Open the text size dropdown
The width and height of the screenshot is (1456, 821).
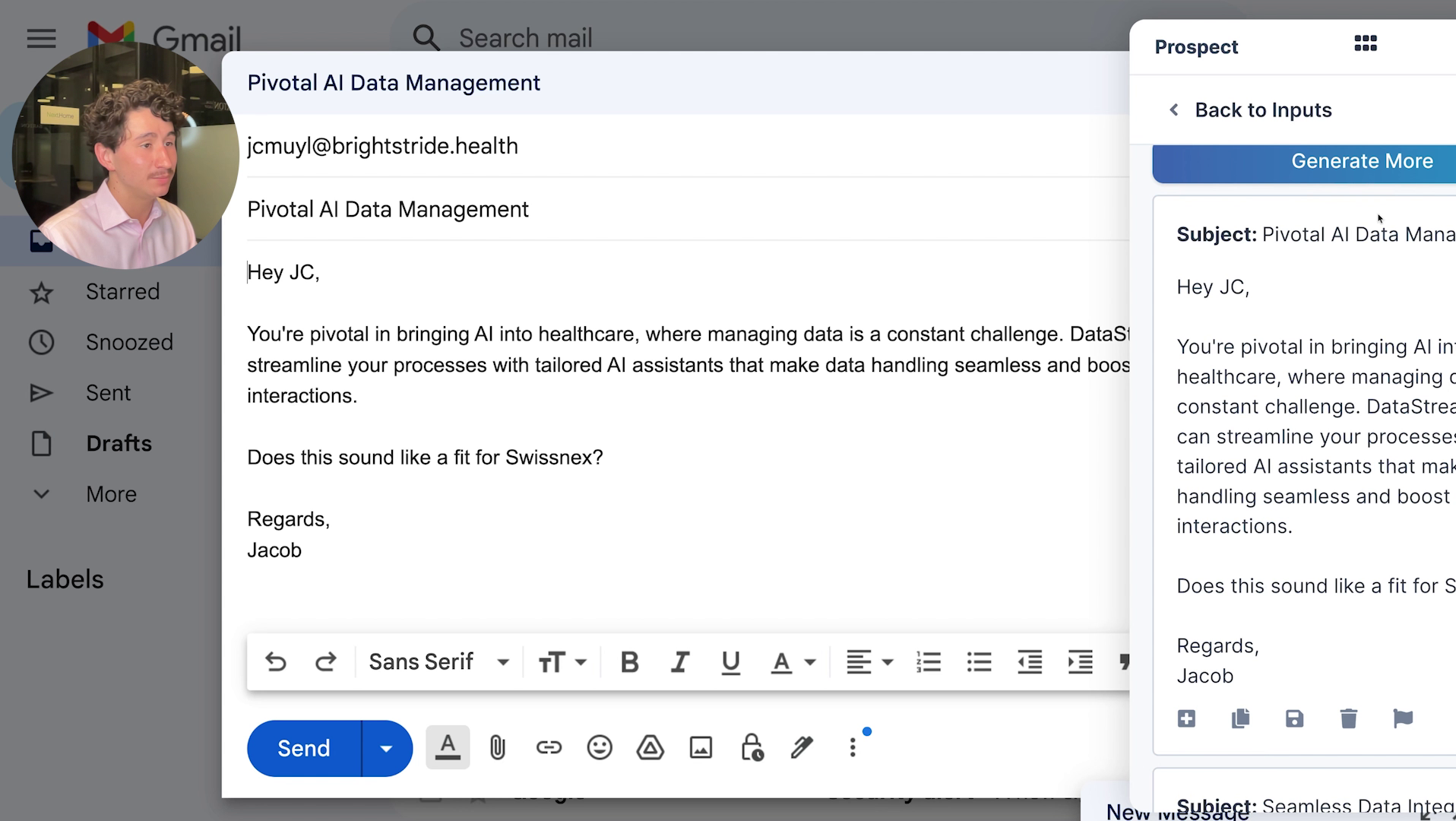(562, 662)
